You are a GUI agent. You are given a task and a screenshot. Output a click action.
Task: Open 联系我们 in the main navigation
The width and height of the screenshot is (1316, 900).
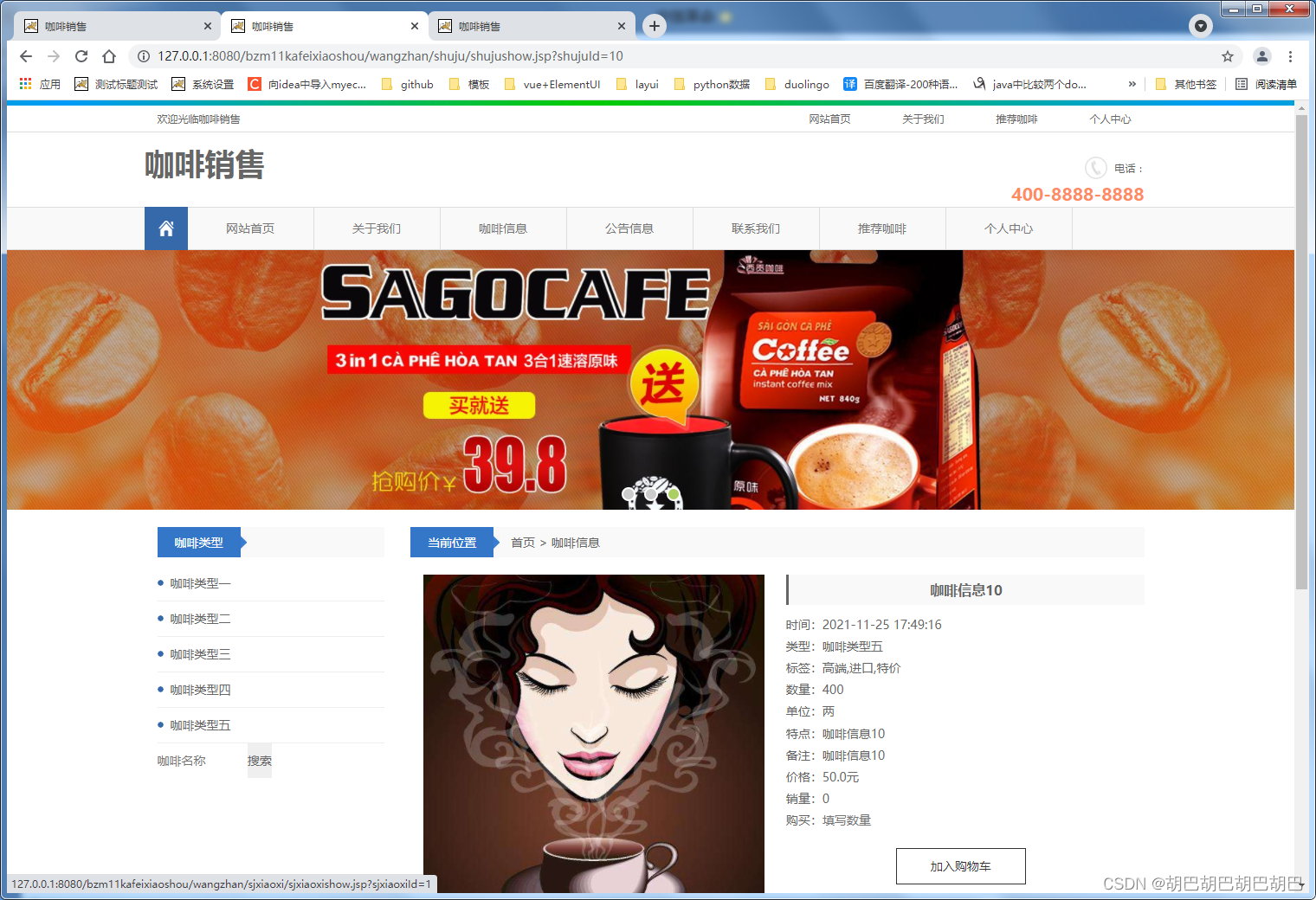[x=756, y=228]
